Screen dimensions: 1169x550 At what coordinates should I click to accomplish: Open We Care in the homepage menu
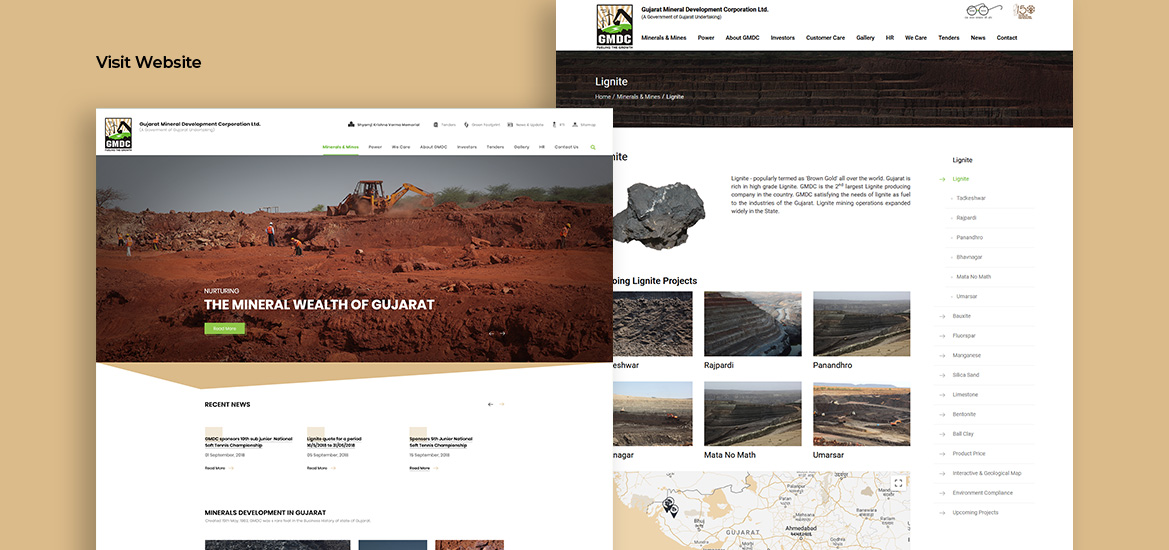pos(401,147)
